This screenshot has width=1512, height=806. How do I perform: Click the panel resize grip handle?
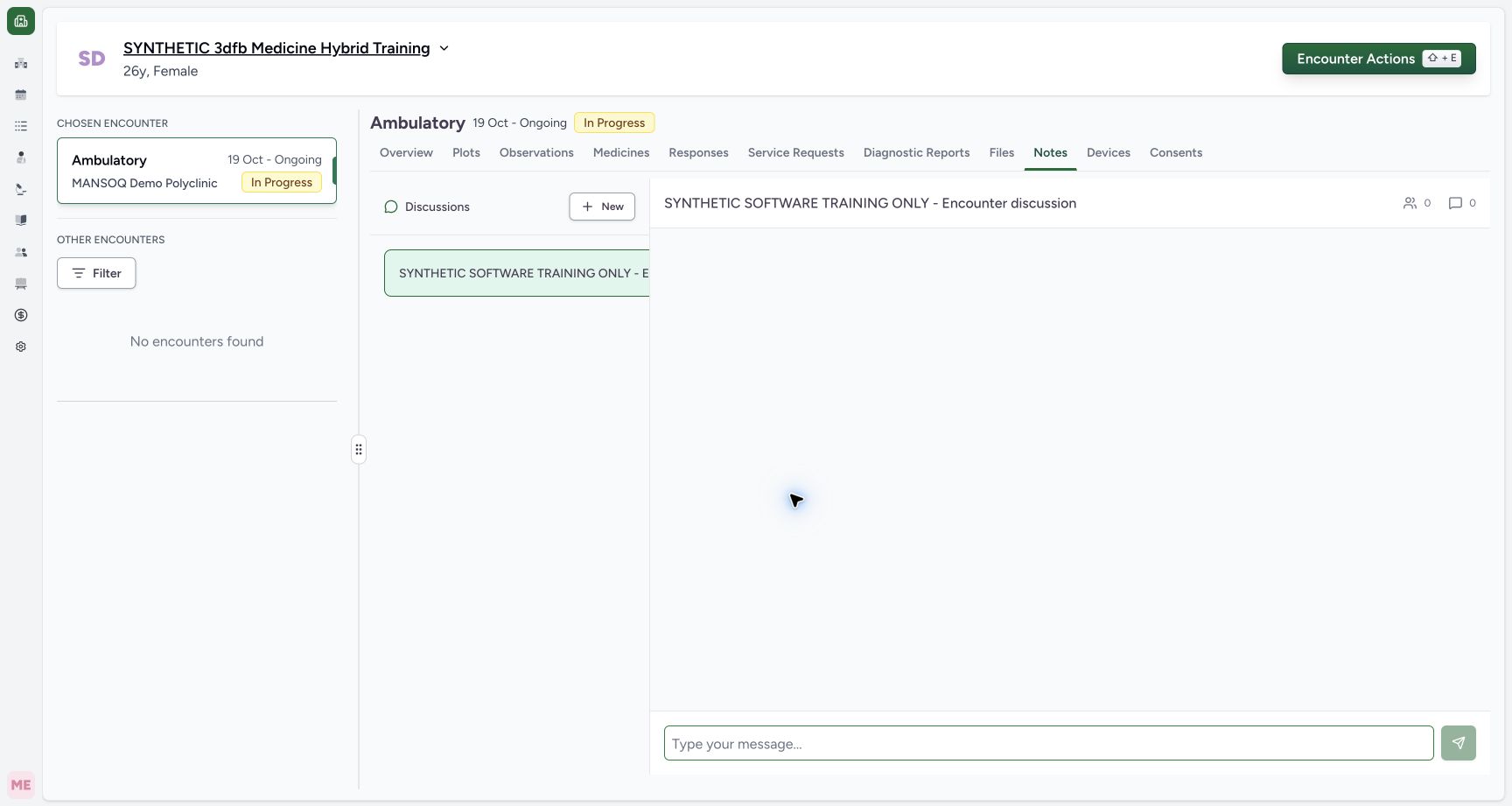[x=359, y=450]
